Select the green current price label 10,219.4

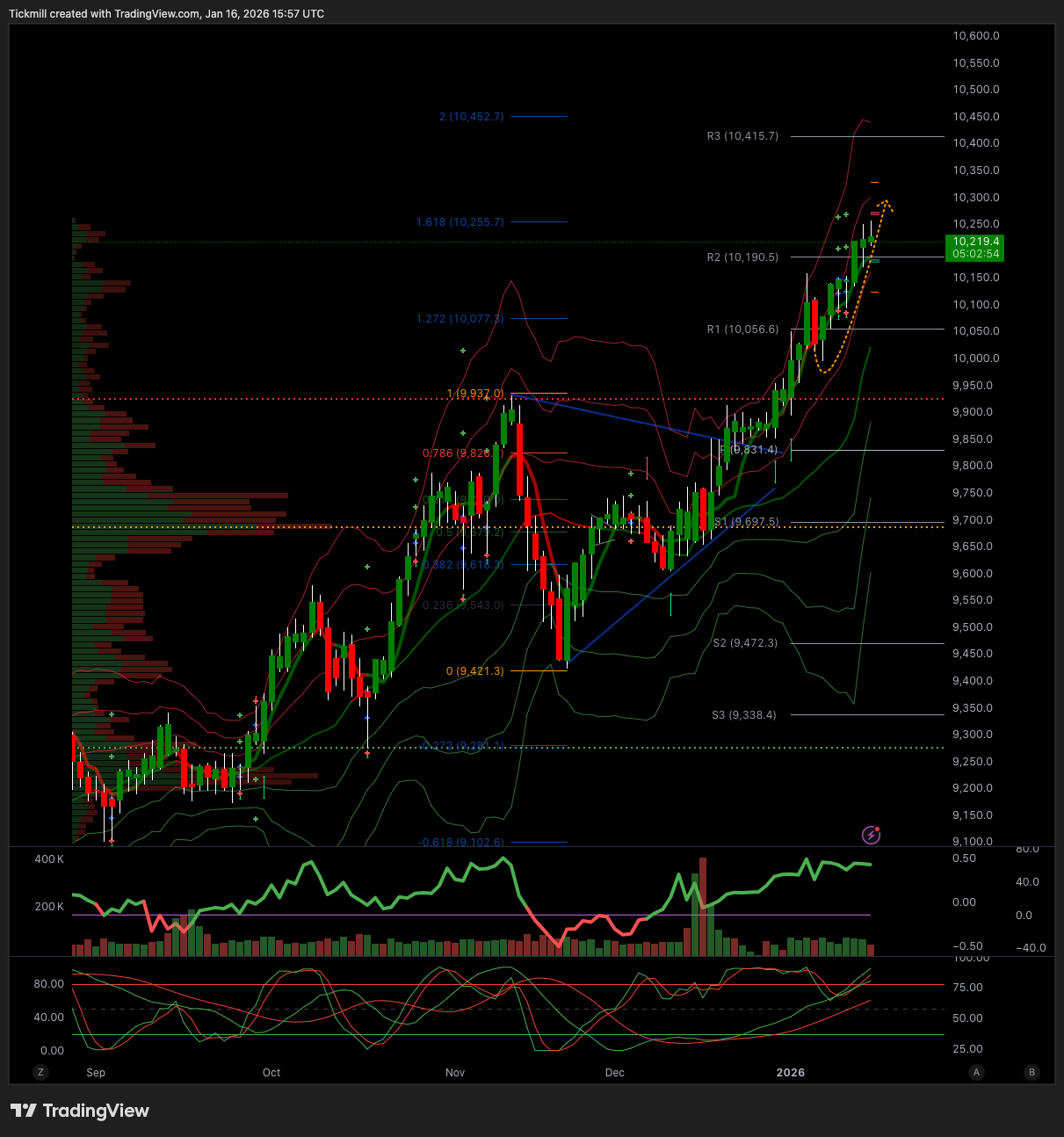tap(975, 242)
